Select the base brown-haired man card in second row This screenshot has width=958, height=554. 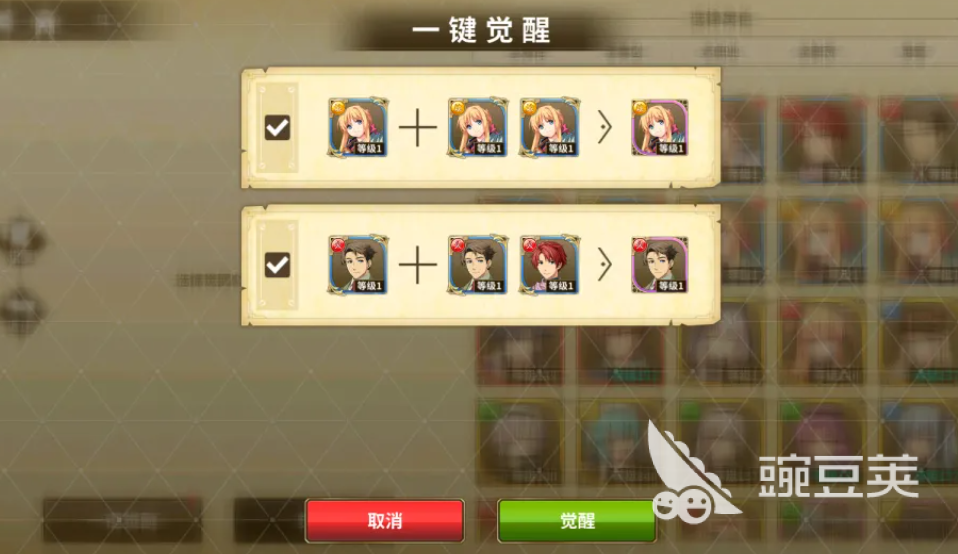point(358,264)
